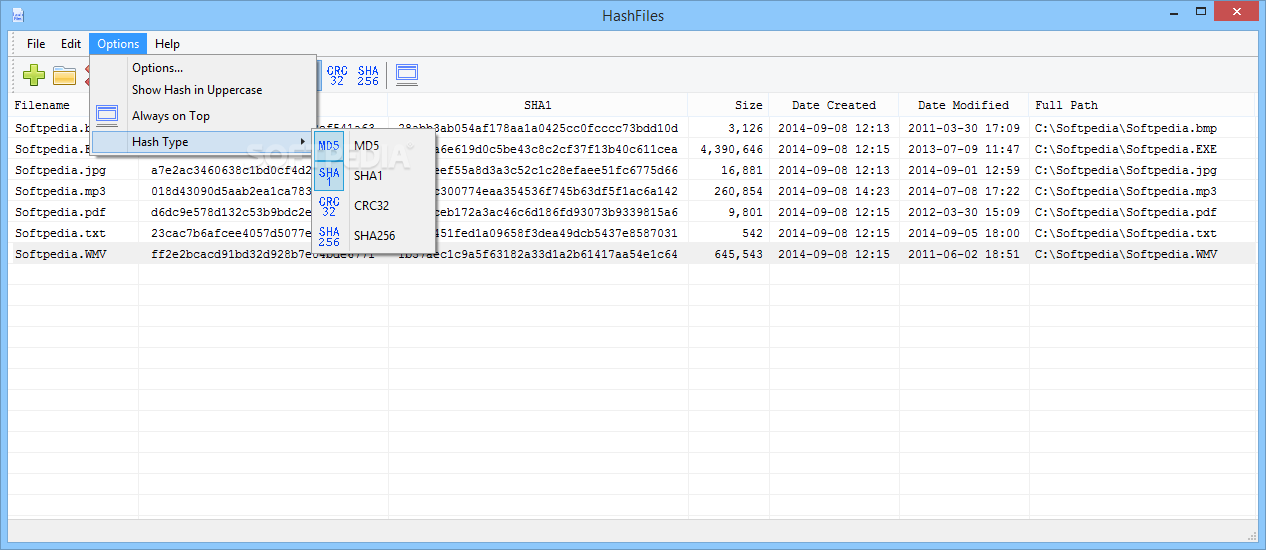Click size value 16,881
The width and height of the screenshot is (1266, 550).
(x=741, y=170)
